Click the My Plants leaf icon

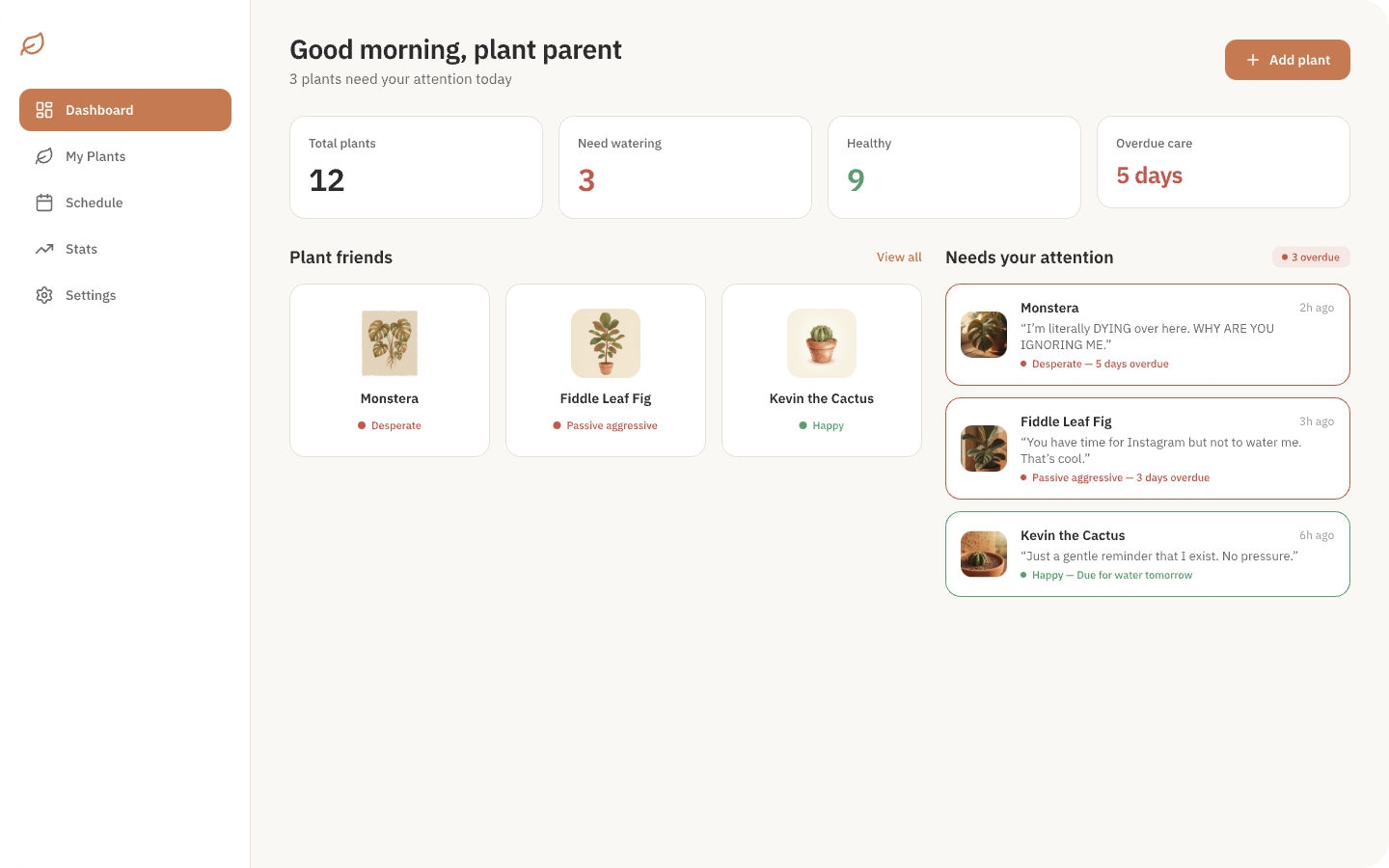[x=44, y=156]
